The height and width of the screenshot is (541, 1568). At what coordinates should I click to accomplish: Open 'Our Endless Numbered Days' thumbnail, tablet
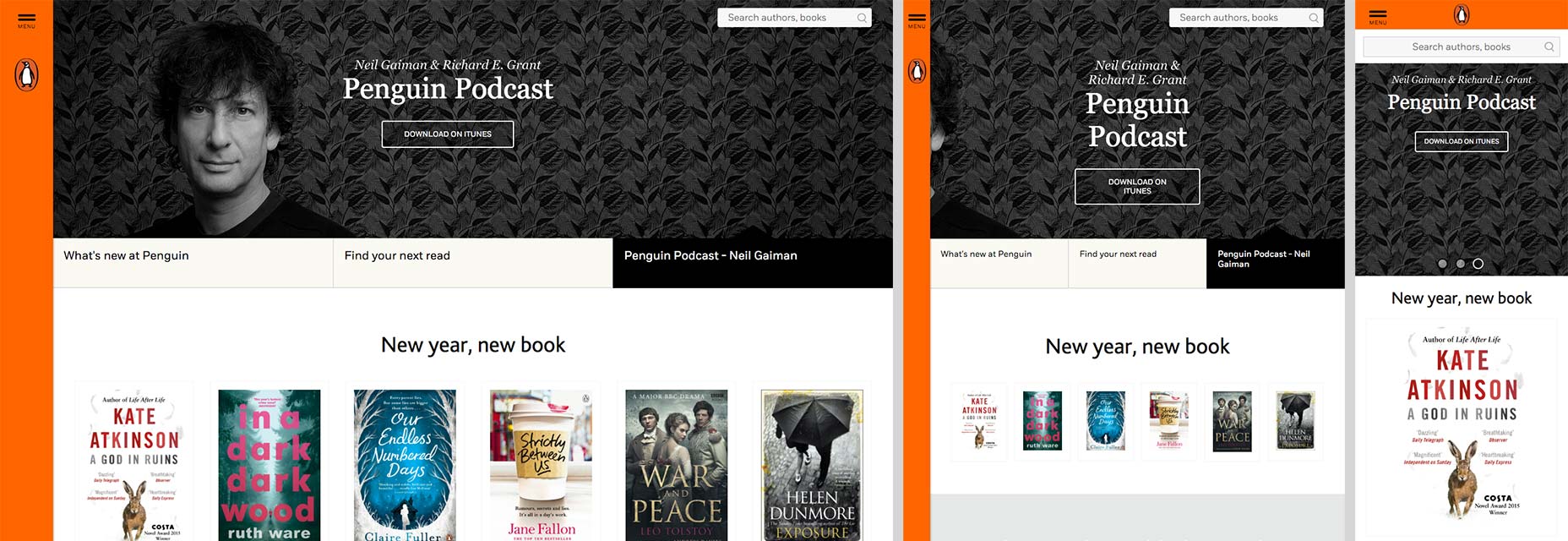point(1105,421)
